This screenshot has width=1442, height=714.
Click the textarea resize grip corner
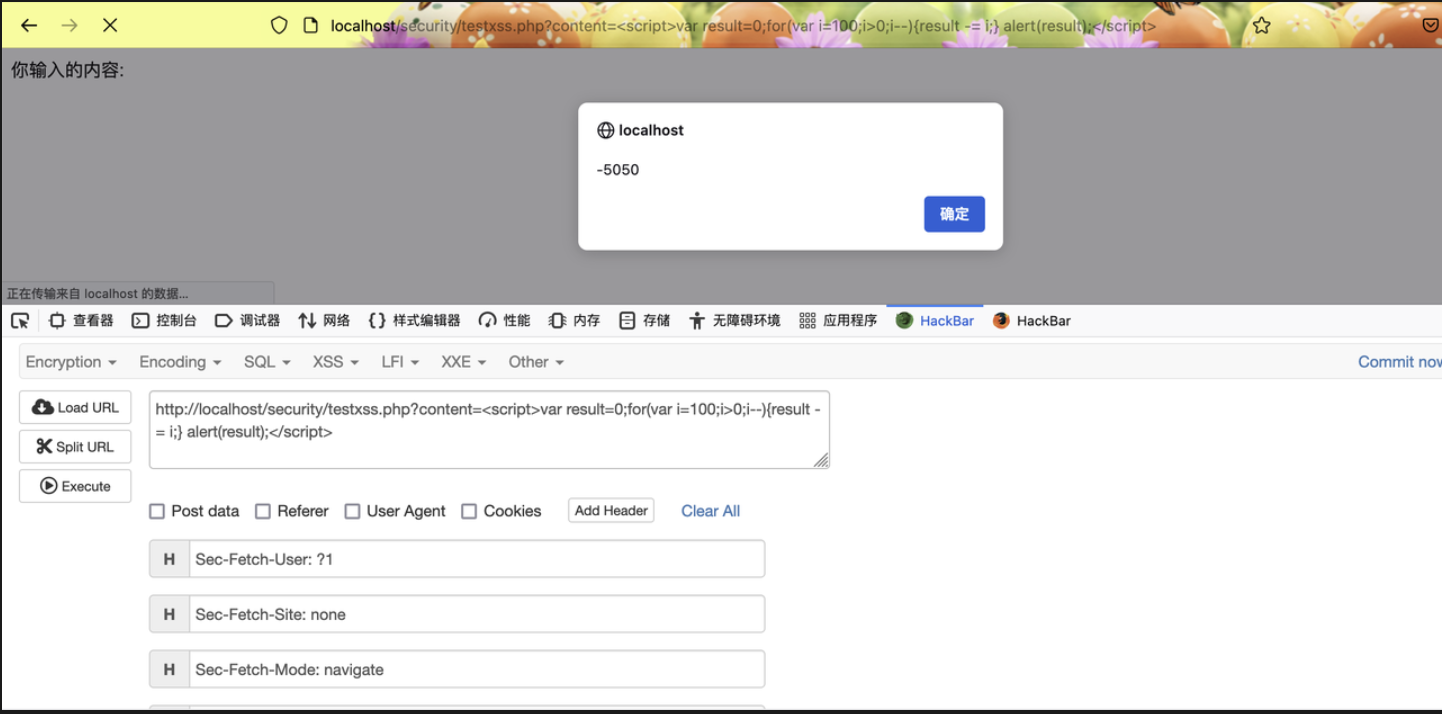click(821, 460)
